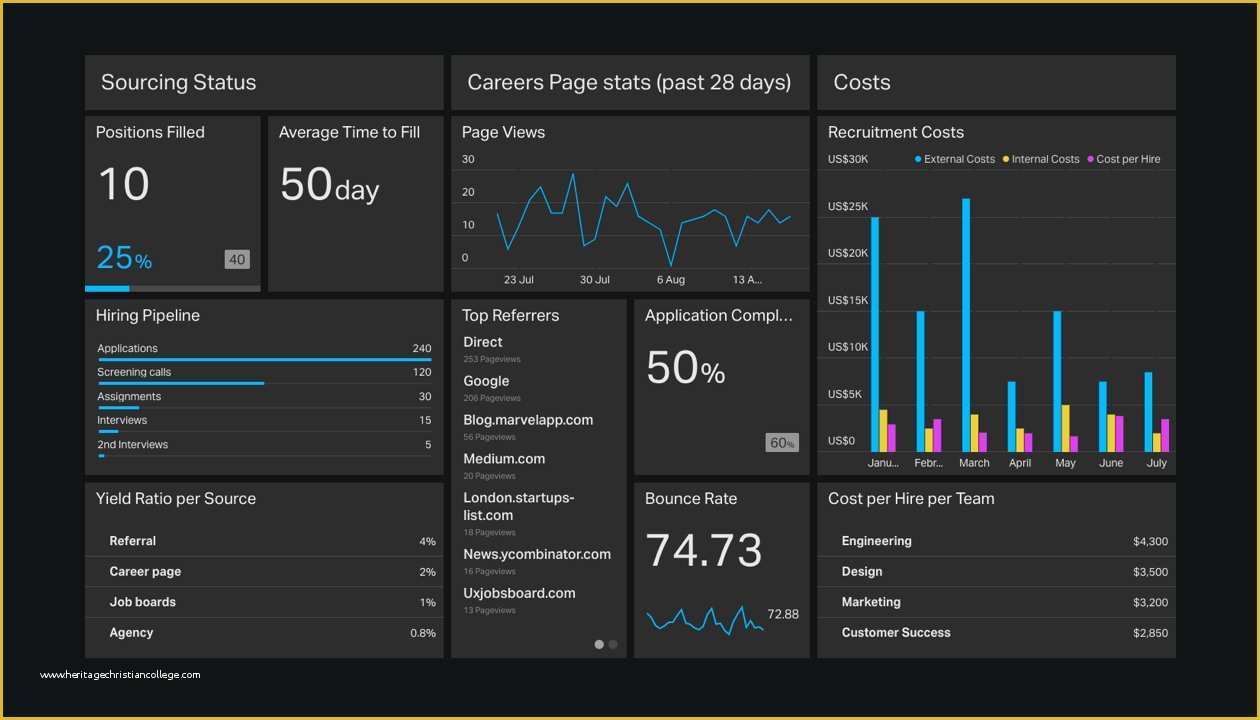Select the External Costs legend dot
The width and height of the screenshot is (1260, 720).
918,159
